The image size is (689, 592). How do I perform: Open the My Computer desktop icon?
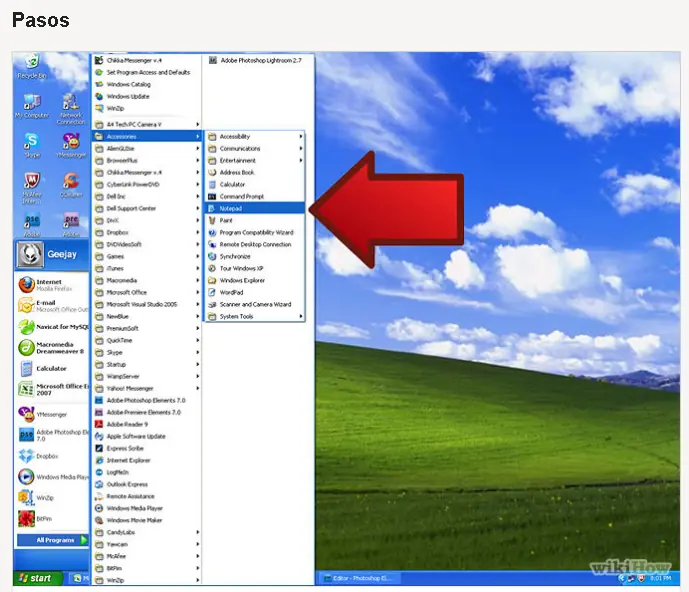(x=31, y=105)
